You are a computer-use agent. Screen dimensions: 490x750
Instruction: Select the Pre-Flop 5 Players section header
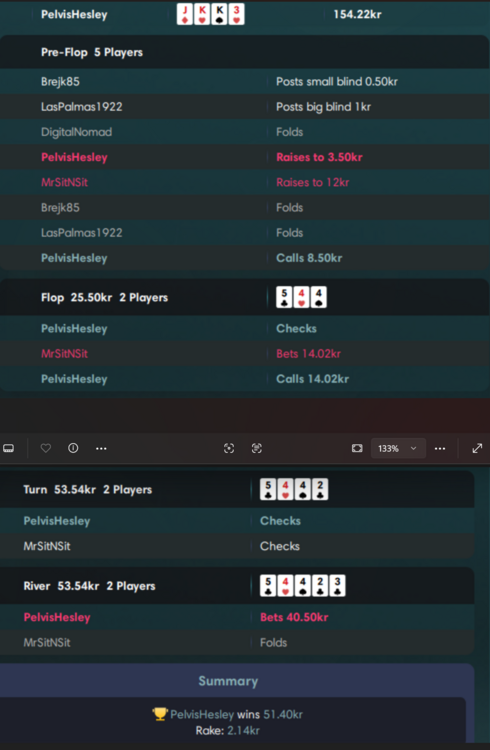click(x=92, y=53)
